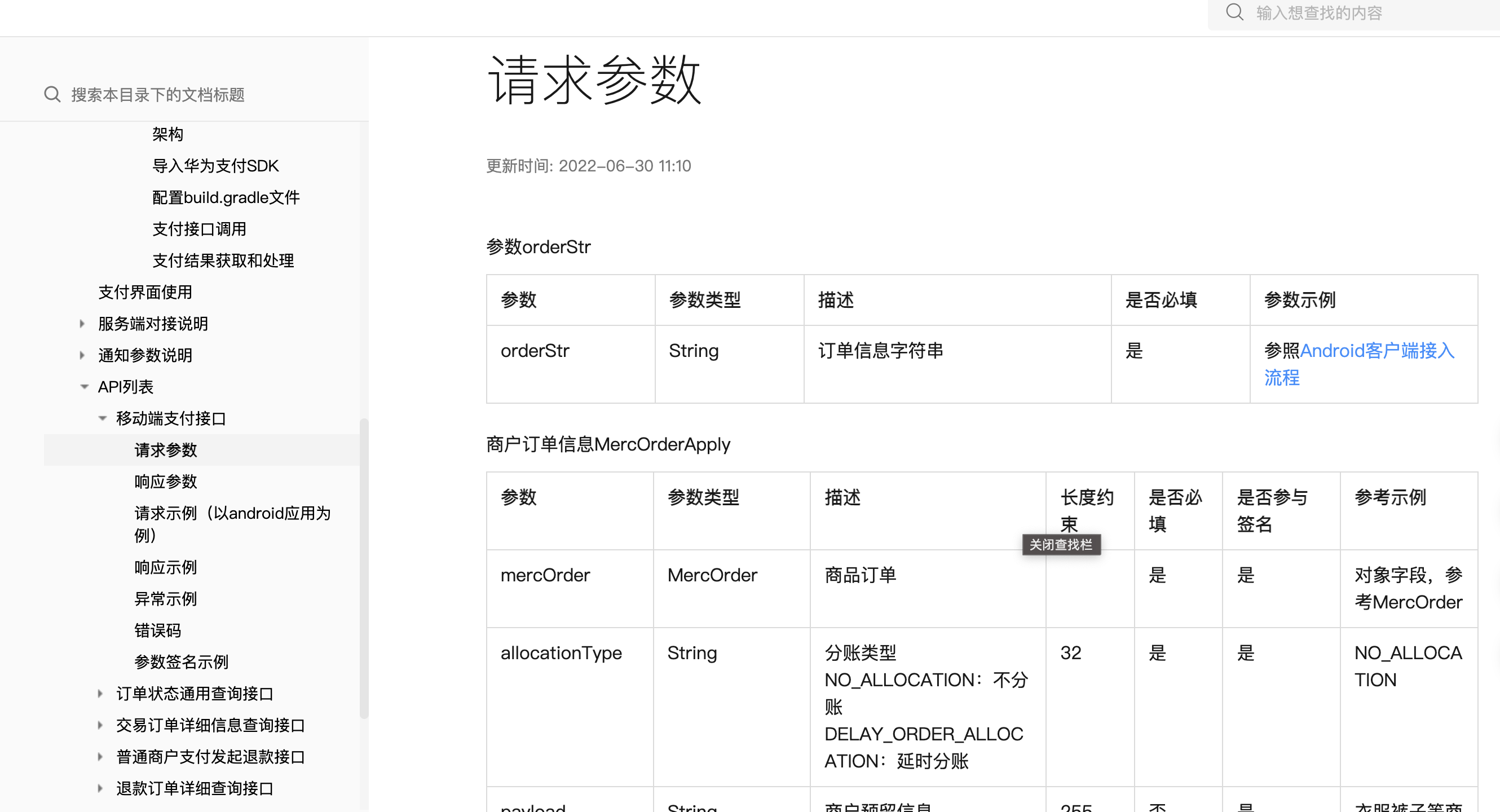
Task: Expand the 通知参数说明 tree node
Action: tap(82, 355)
